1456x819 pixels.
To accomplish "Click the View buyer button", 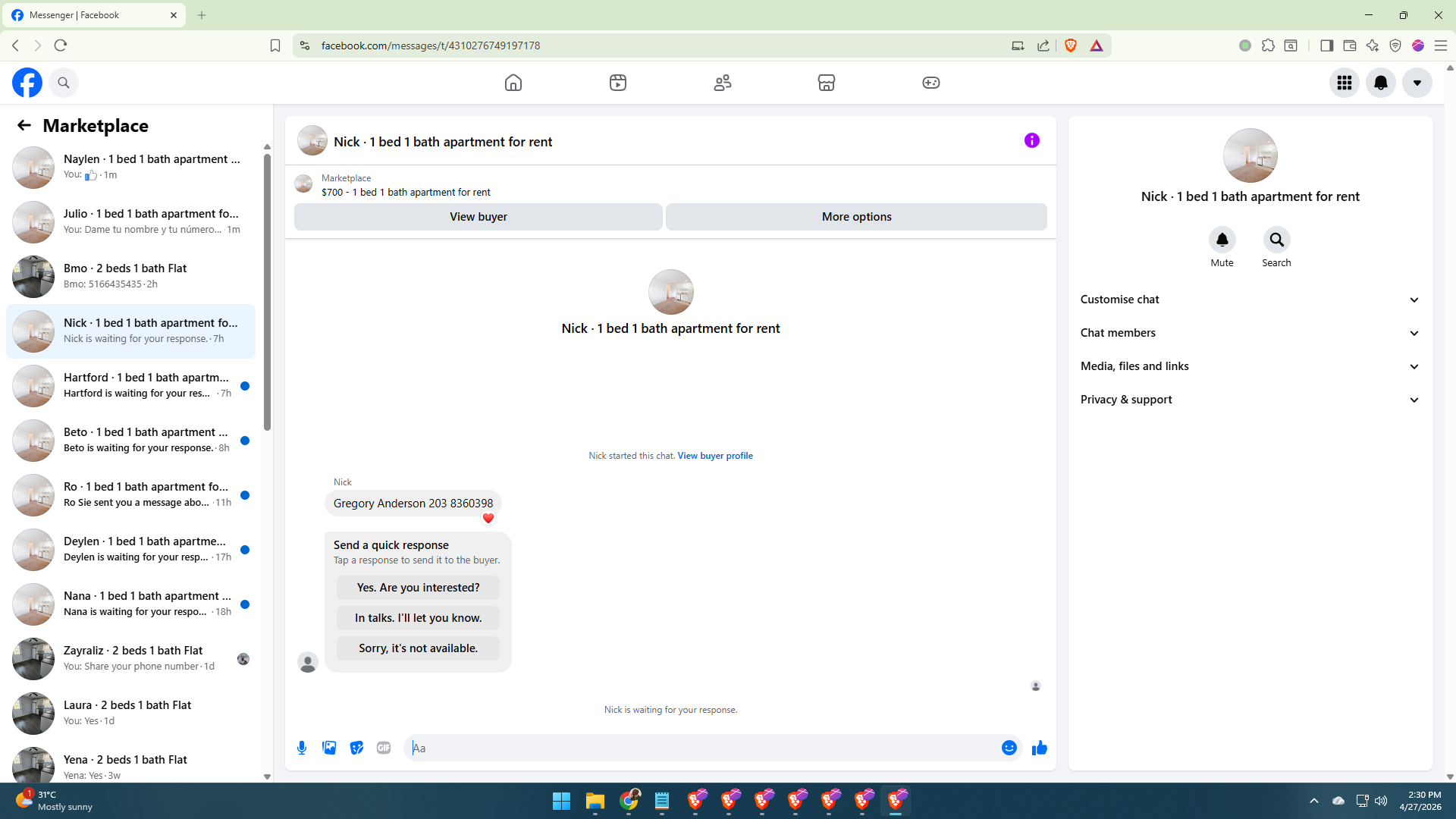I will [479, 217].
